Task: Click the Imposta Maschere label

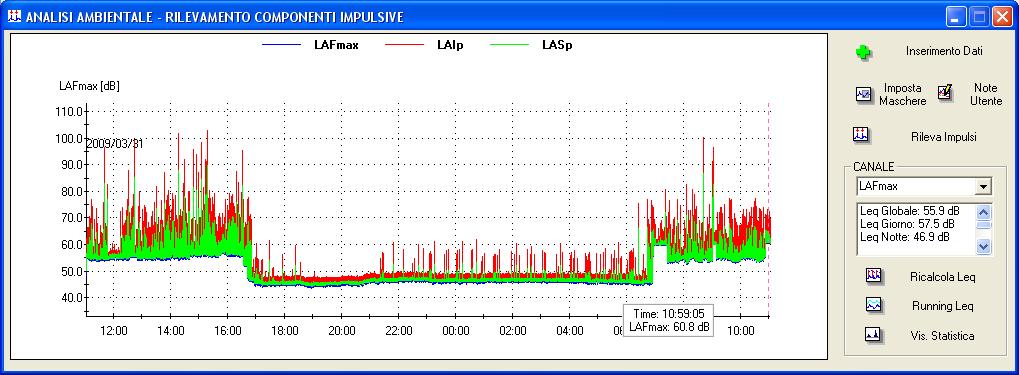Action: [x=903, y=95]
